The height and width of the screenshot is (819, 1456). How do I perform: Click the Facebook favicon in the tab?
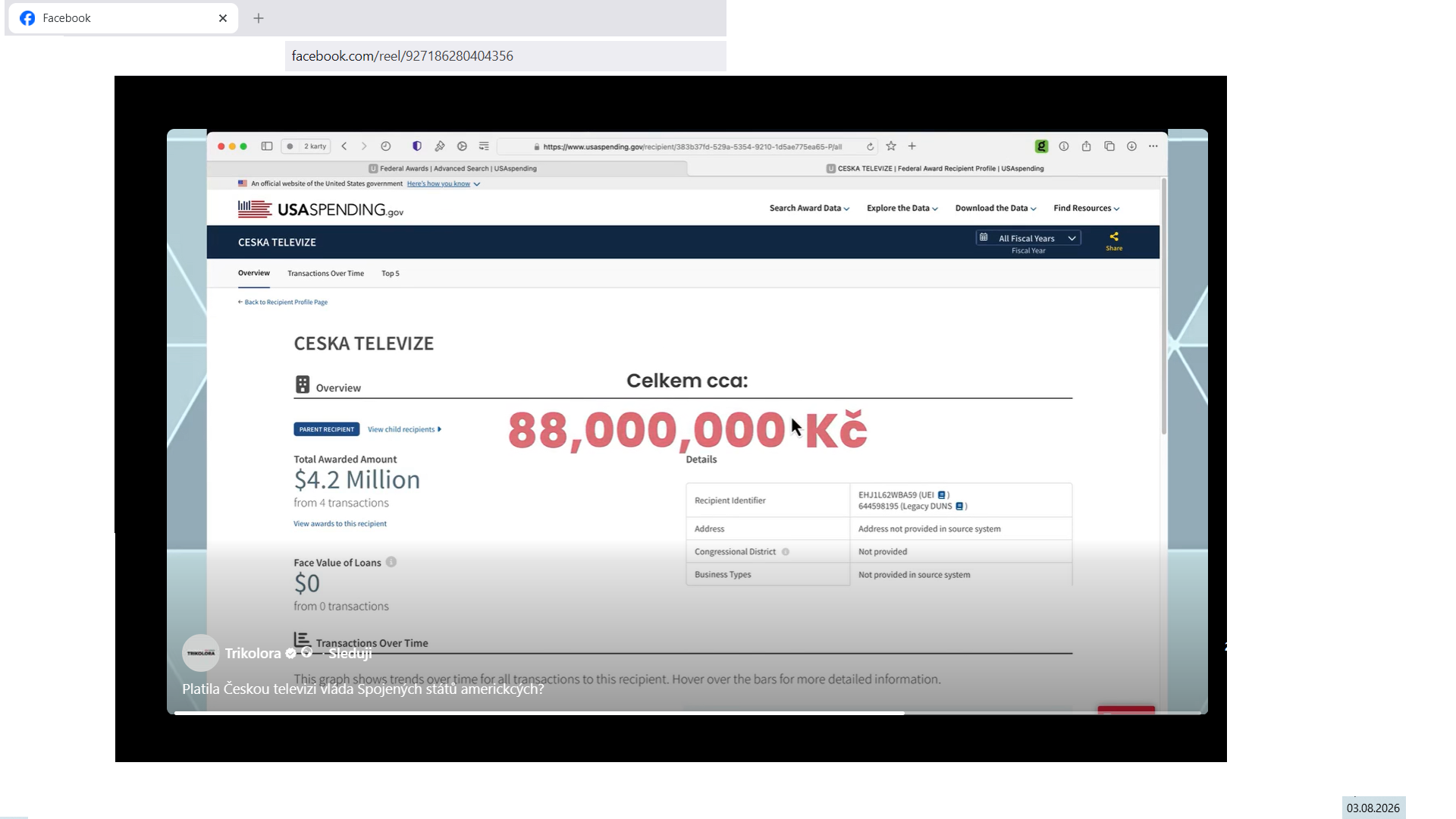tap(27, 18)
